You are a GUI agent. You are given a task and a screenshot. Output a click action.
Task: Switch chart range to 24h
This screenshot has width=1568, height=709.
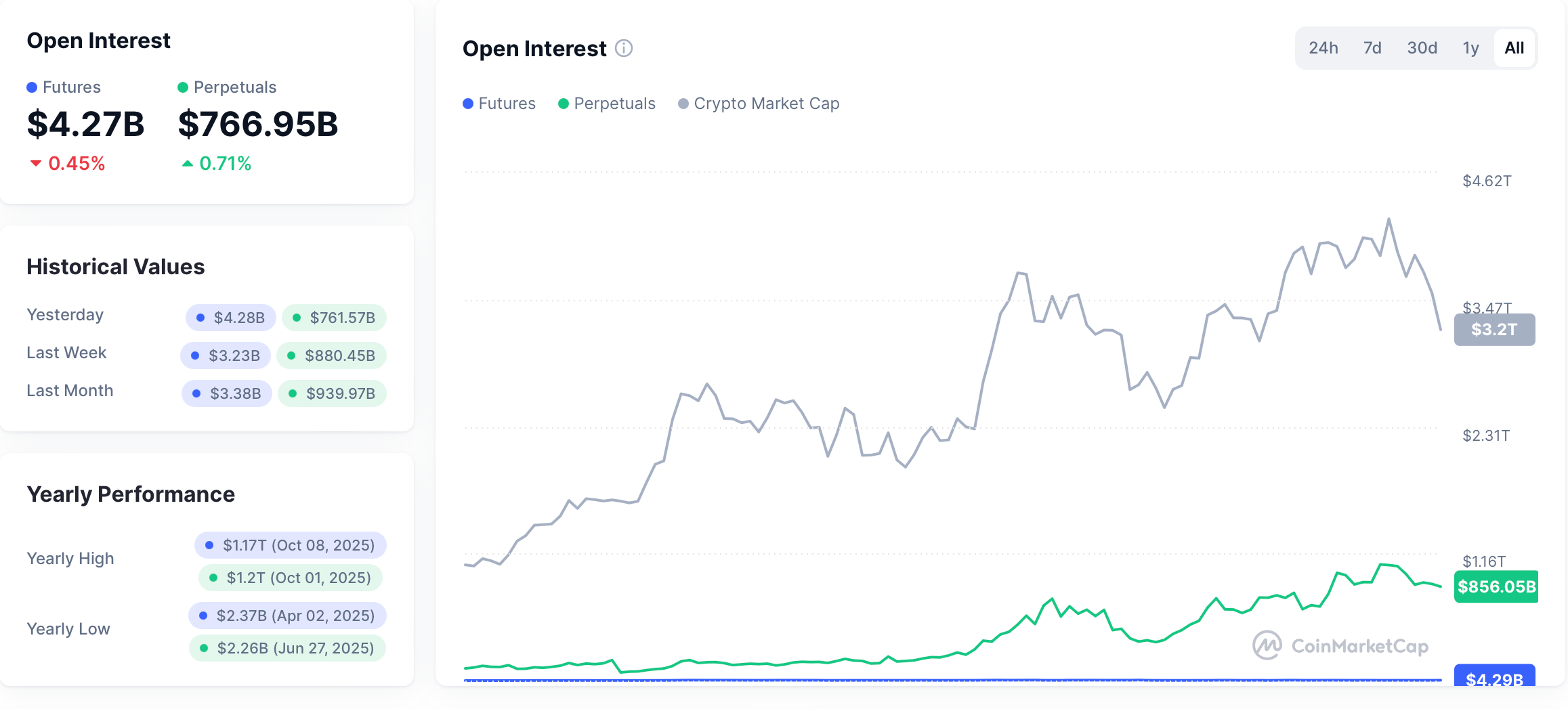(1323, 48)
